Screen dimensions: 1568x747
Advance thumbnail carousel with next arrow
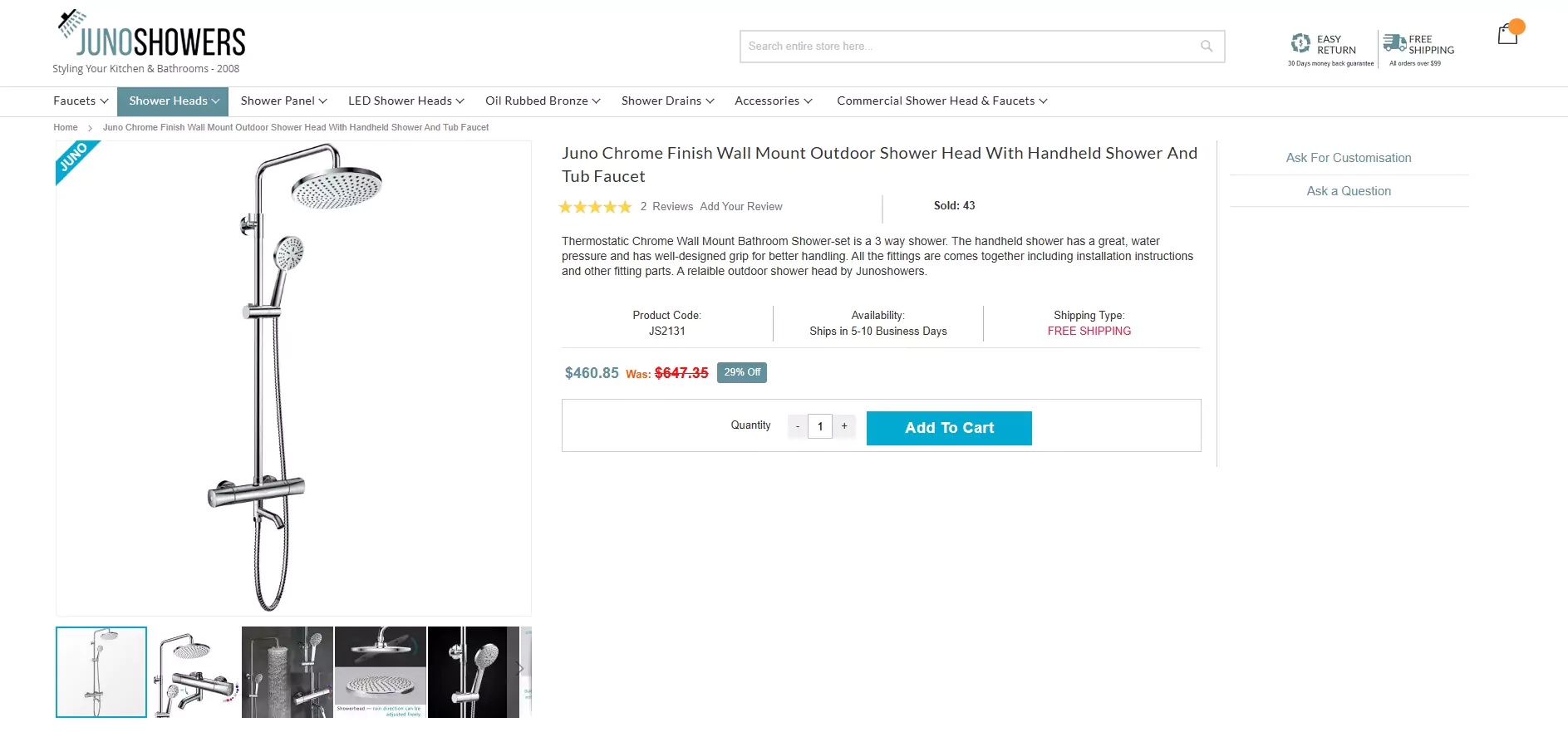pos(521,668)
